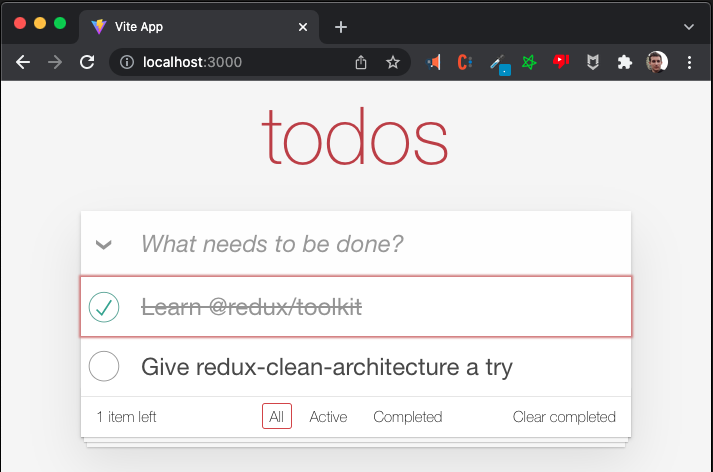The height and width of the screenshot is (472, 713).
Task: Click the todos heading
Action: pyautogui.click(x=355, y=136)
